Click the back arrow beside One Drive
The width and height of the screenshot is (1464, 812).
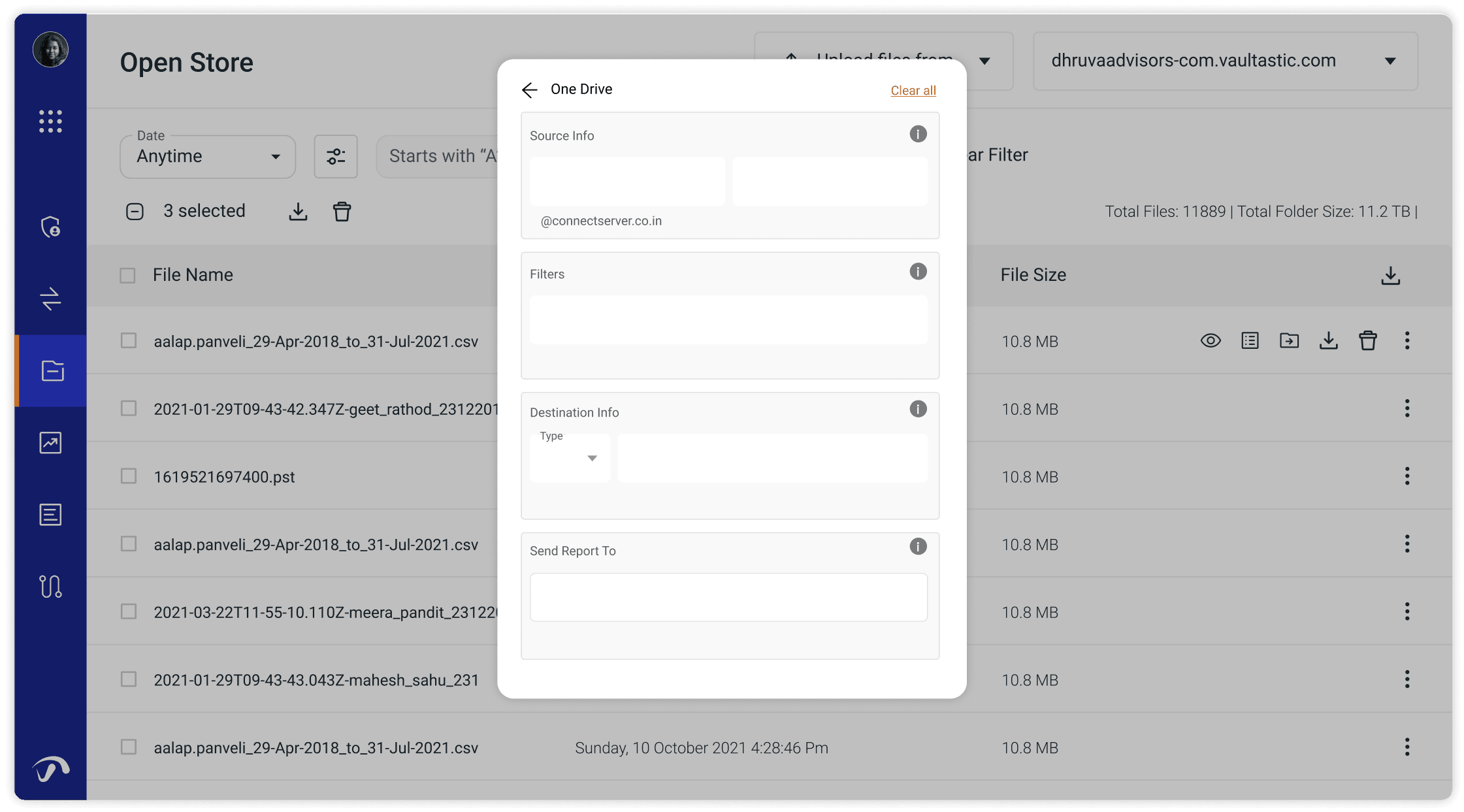click(529, 90)
